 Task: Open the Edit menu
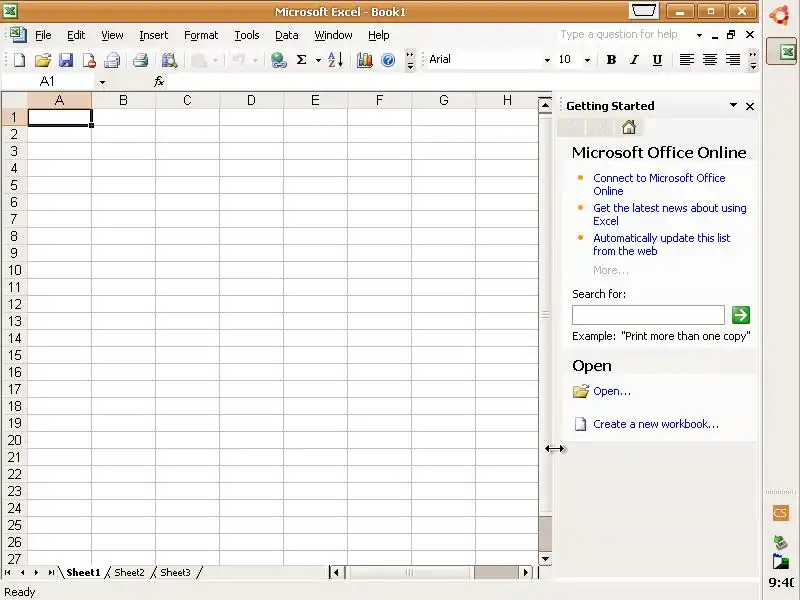point(76,35)
